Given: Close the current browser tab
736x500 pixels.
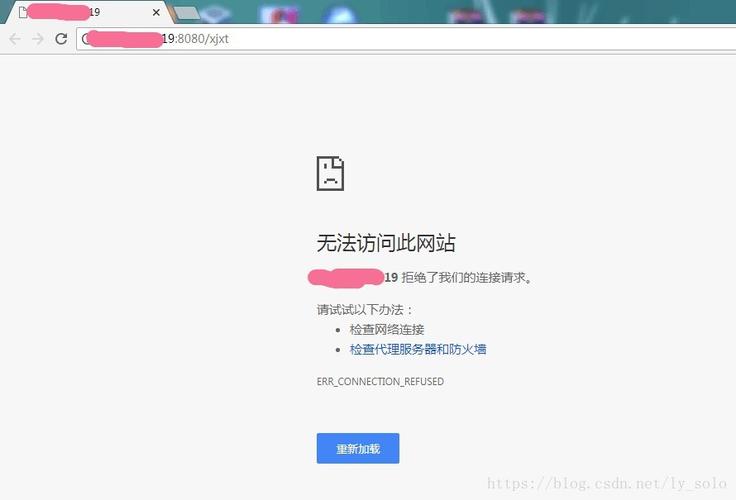Looking at the screenshot, I should [x=156, y=12].
